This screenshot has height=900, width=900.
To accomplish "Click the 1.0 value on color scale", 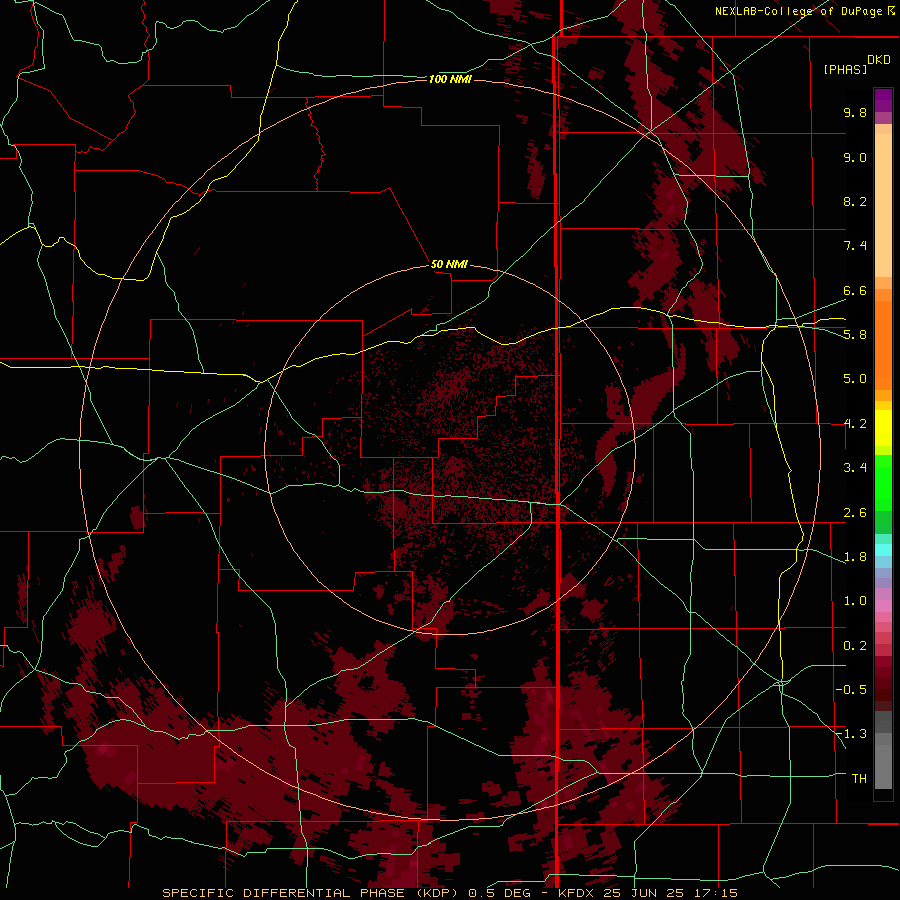I will coord(855,601).
